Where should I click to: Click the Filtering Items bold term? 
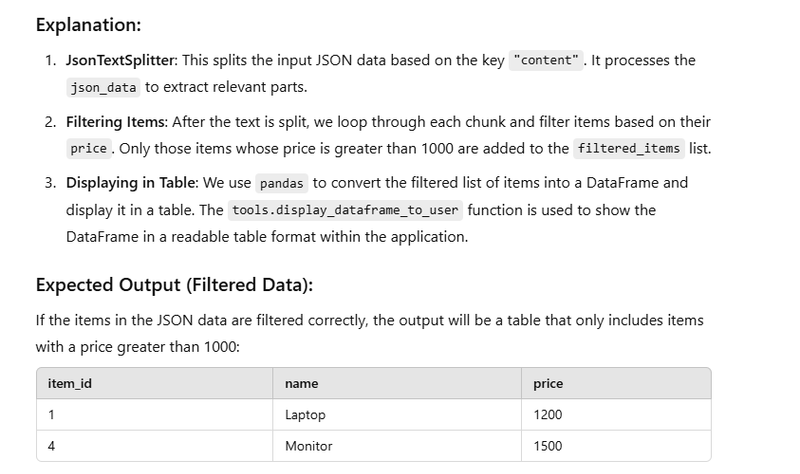[115, 122]
